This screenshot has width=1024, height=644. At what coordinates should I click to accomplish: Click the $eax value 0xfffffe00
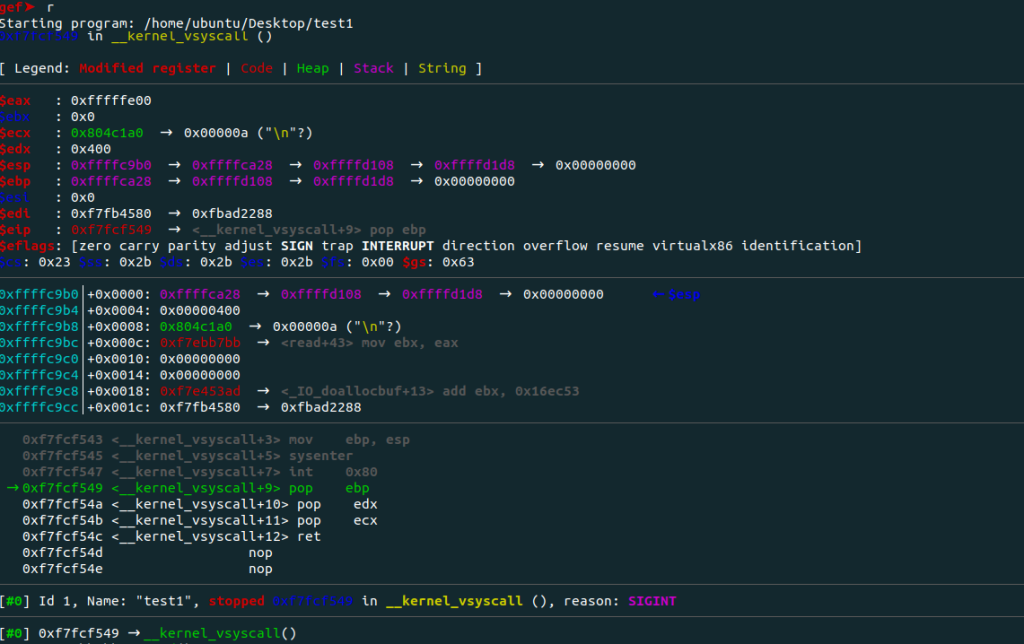click(111, 101)
